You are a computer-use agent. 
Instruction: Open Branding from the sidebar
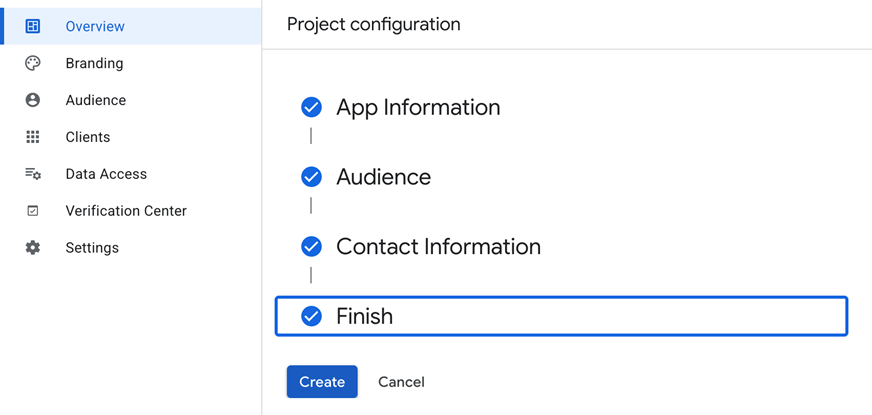[x=94, y=63]
